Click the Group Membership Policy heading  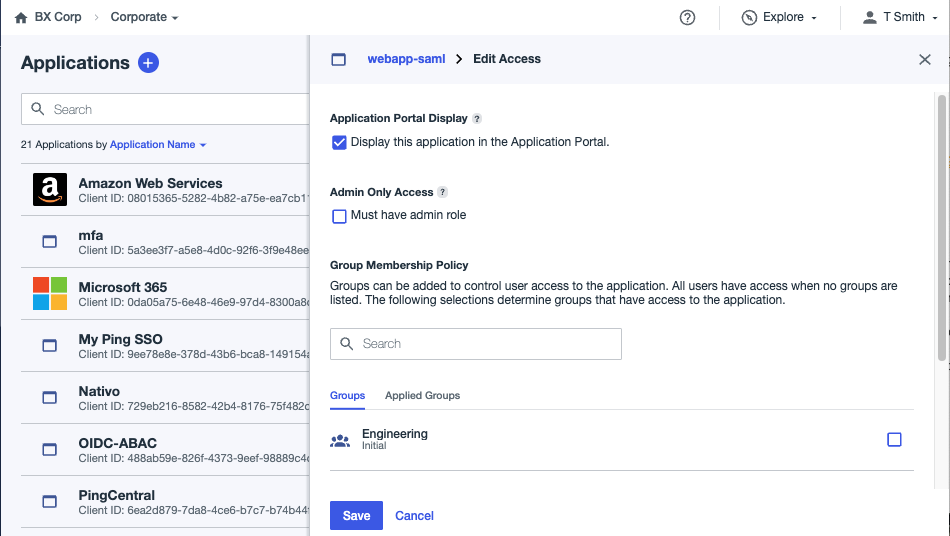(399, 265)
